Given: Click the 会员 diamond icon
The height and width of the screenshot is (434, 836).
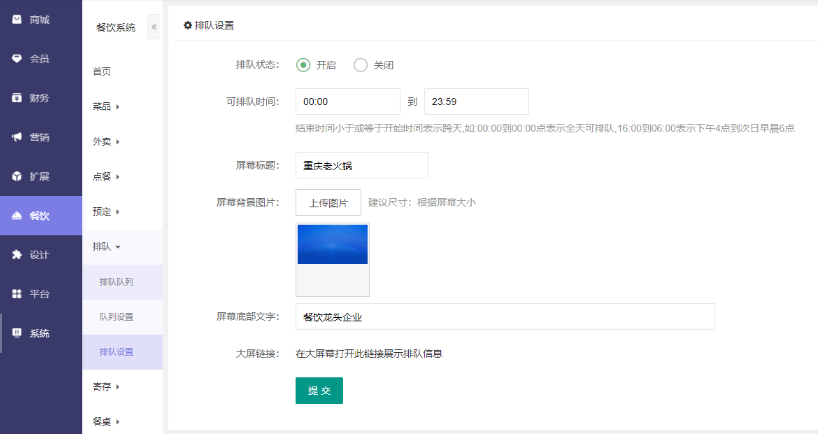Looking at the screenshot, I should 17,58.
